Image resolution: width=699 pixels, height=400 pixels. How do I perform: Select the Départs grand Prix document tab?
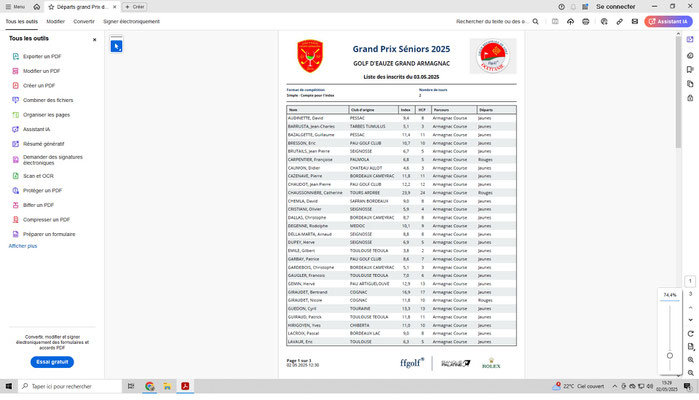click(x=82, y=7)
